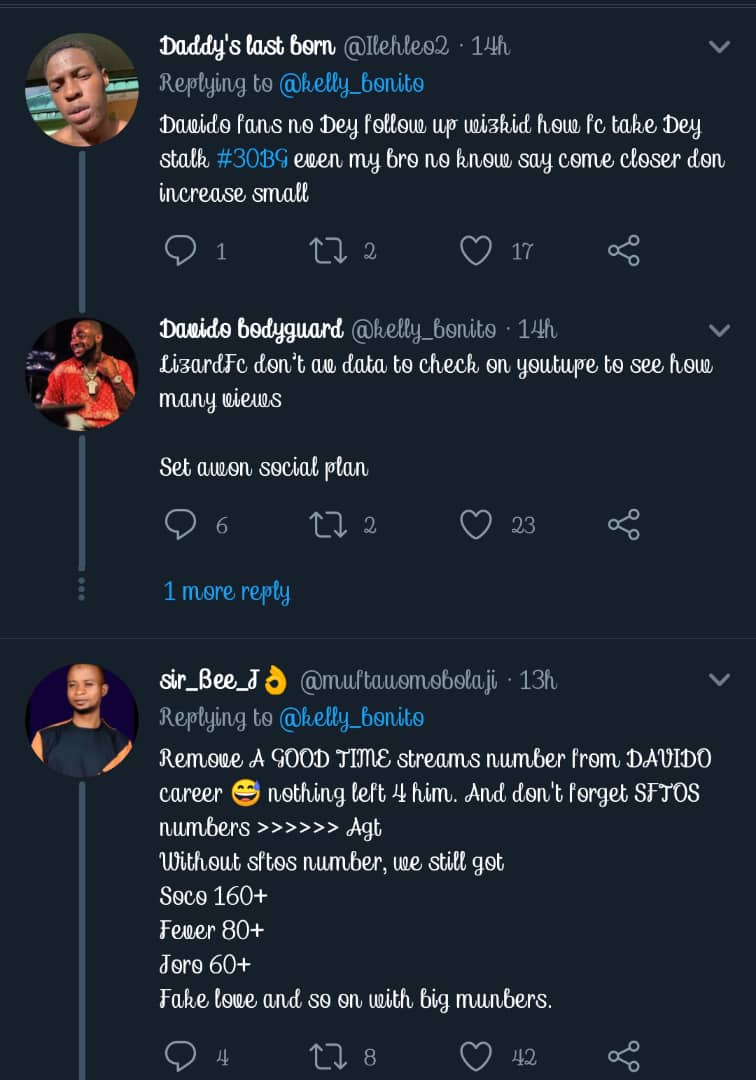
Task: Like Daddy's last born tweet
Action: click(476, 250)
